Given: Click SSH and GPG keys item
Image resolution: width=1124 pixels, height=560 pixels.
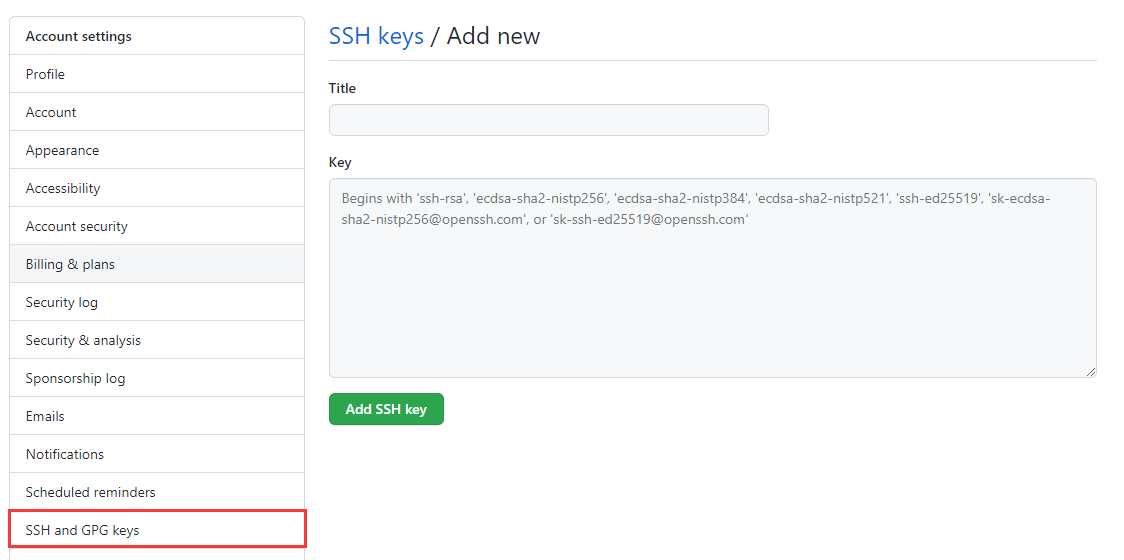Looking at the screenshot, I should click(83, 530).
